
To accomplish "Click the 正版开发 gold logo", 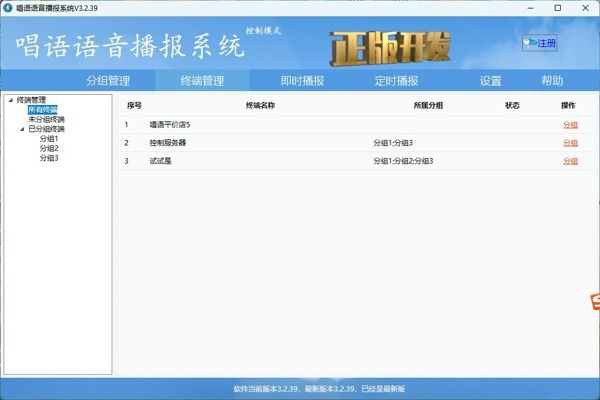I will click(391, 47).
